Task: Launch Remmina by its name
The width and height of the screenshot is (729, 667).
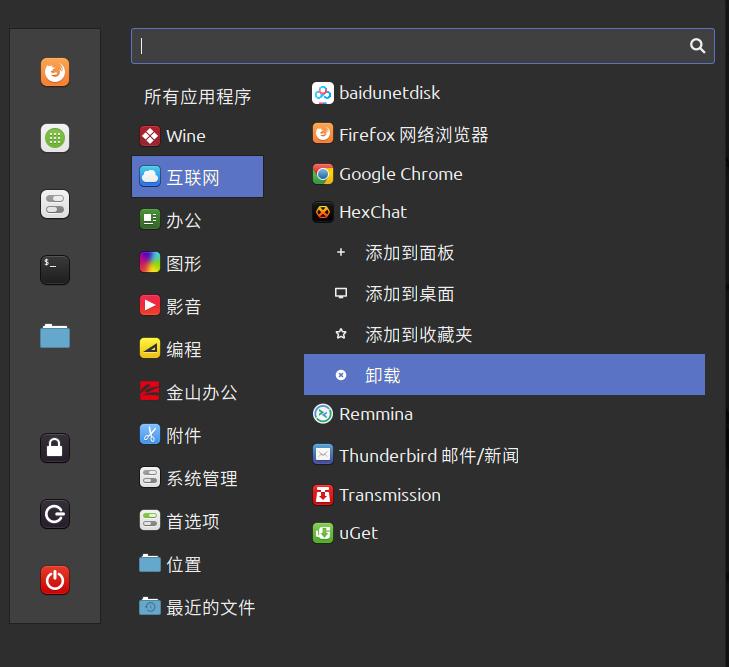Action: coord(376,414)
